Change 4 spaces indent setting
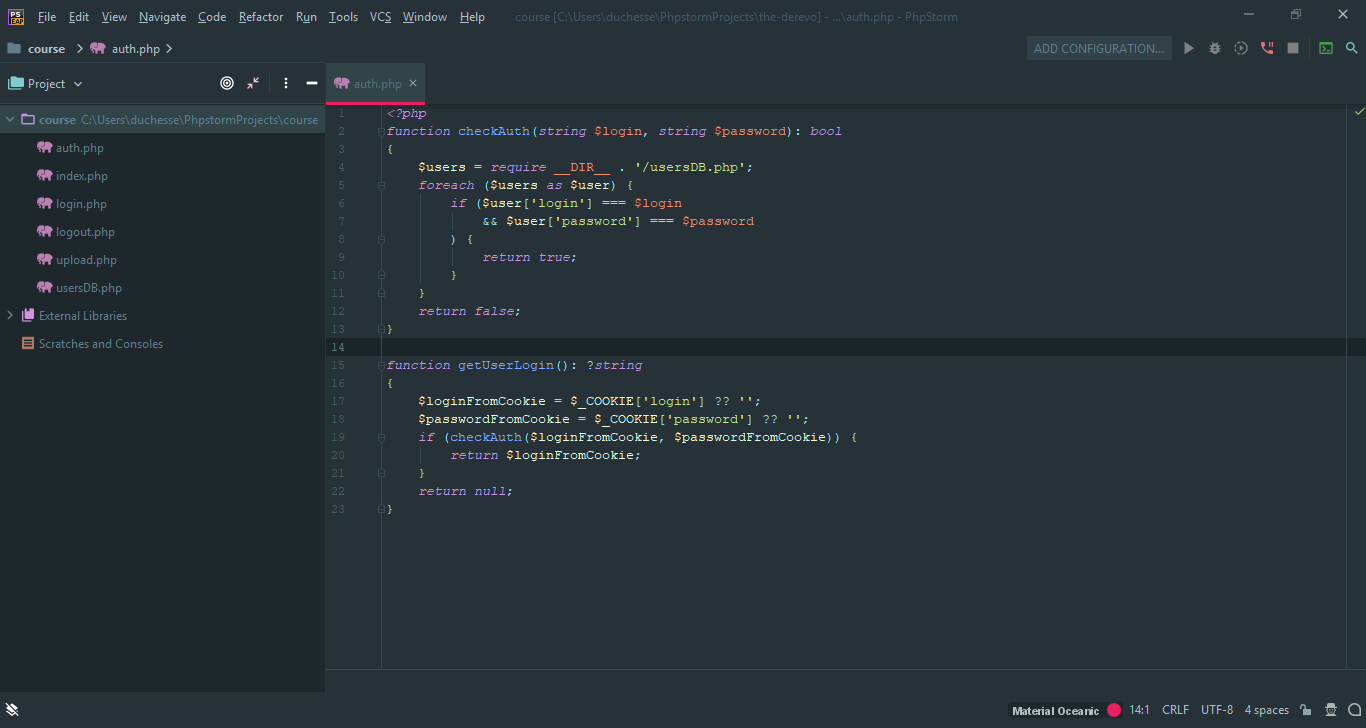The height and width of the screenshot is (728, 1366). tap(1267, 710)
